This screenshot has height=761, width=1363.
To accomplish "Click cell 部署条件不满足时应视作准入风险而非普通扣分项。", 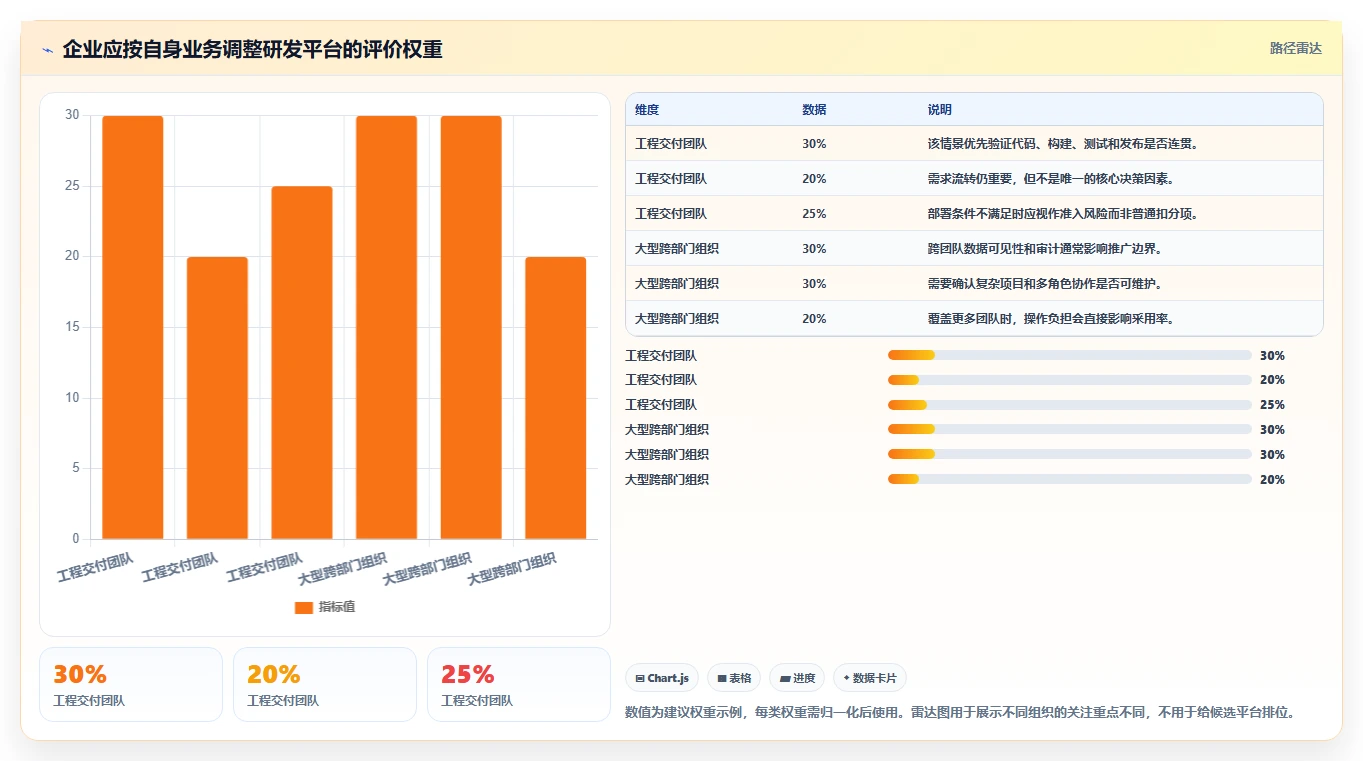I will pos(1063,214).
